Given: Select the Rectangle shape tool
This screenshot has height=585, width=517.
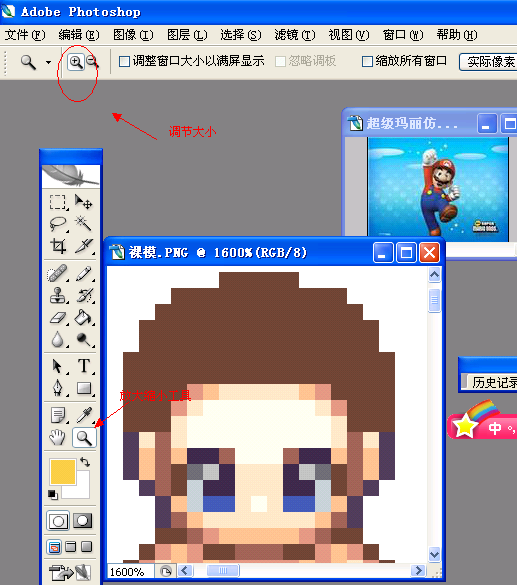Looking at the screenshot, I should pos(84,388).
